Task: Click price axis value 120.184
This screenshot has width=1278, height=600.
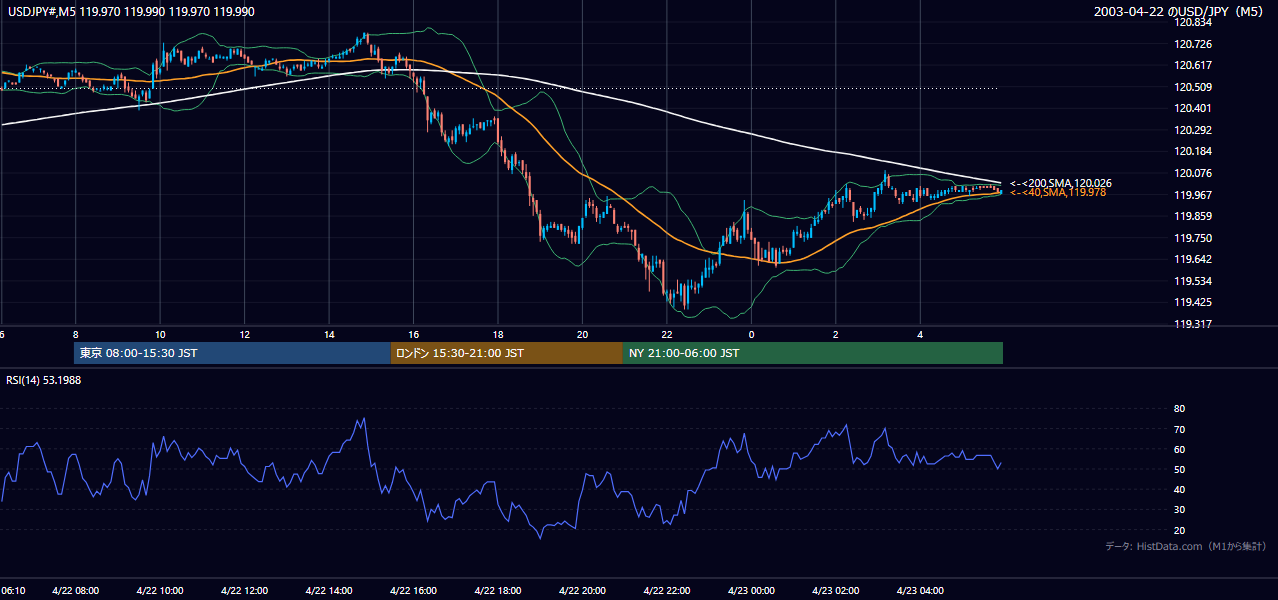Action: pos(1192,151)
